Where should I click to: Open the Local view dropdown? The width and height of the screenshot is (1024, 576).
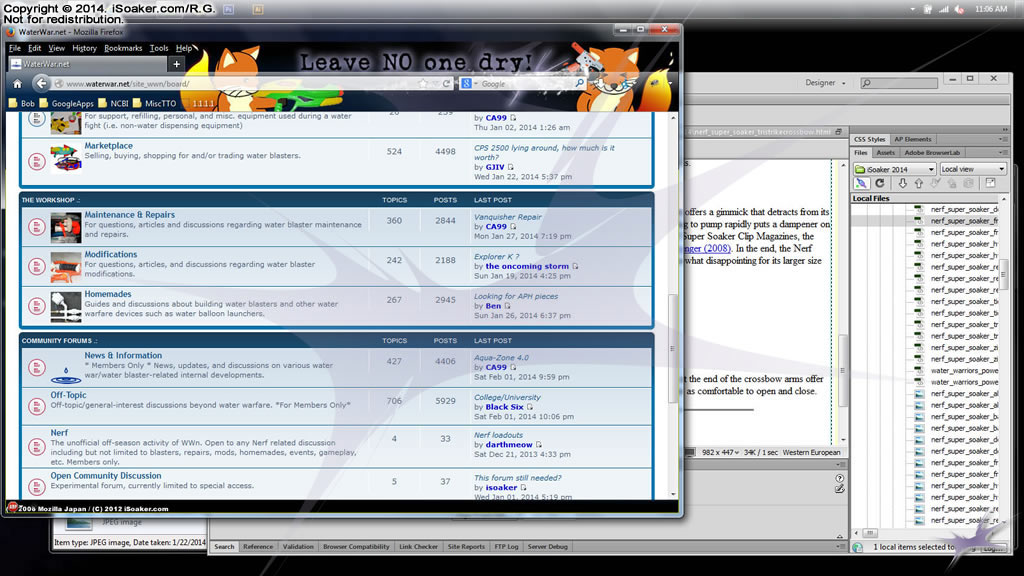[x=972, y=169]
